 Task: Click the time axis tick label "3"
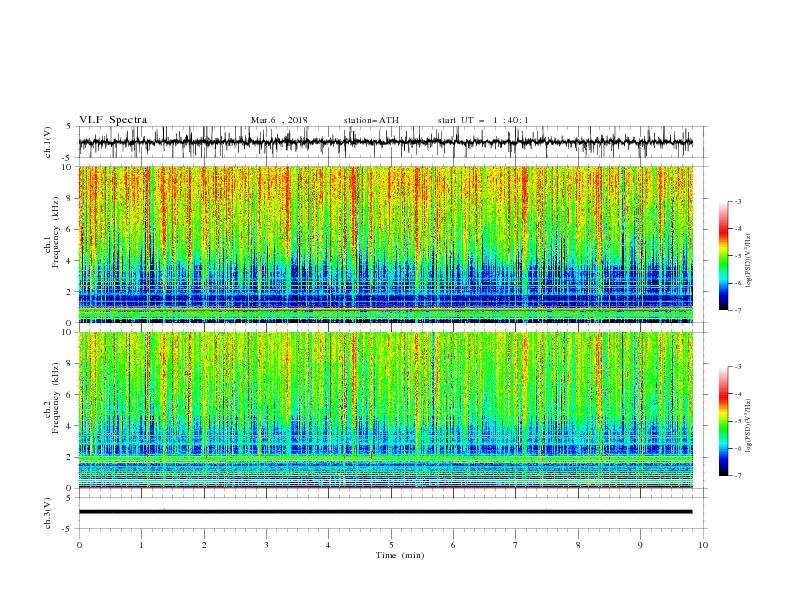[266, 545]
